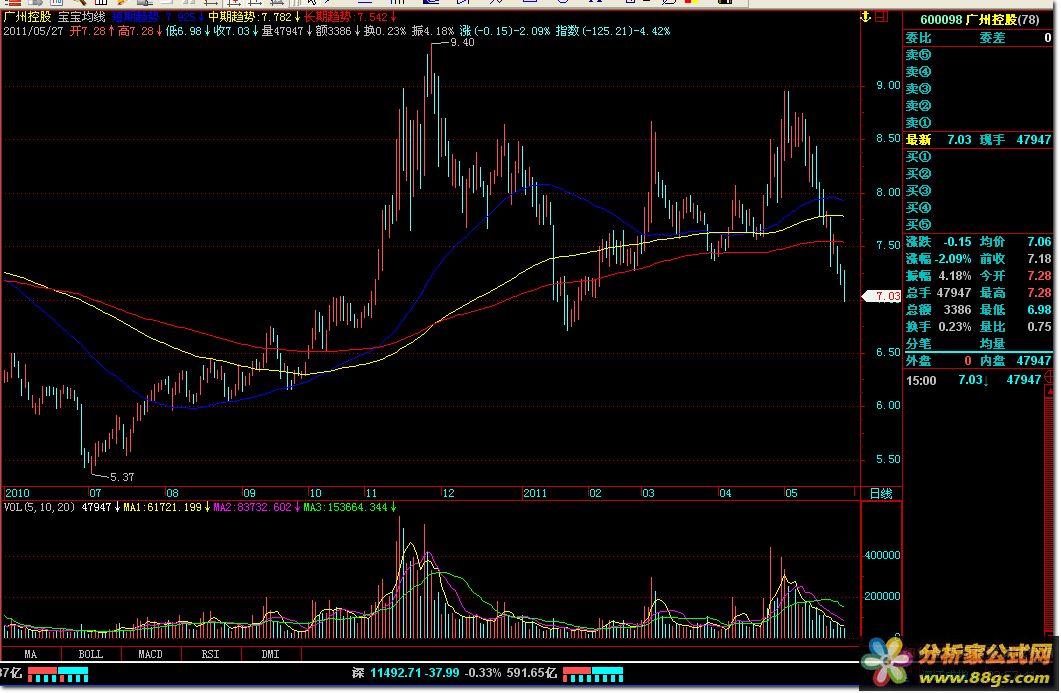Click stock title 600098 广州控股

point(980,20)
